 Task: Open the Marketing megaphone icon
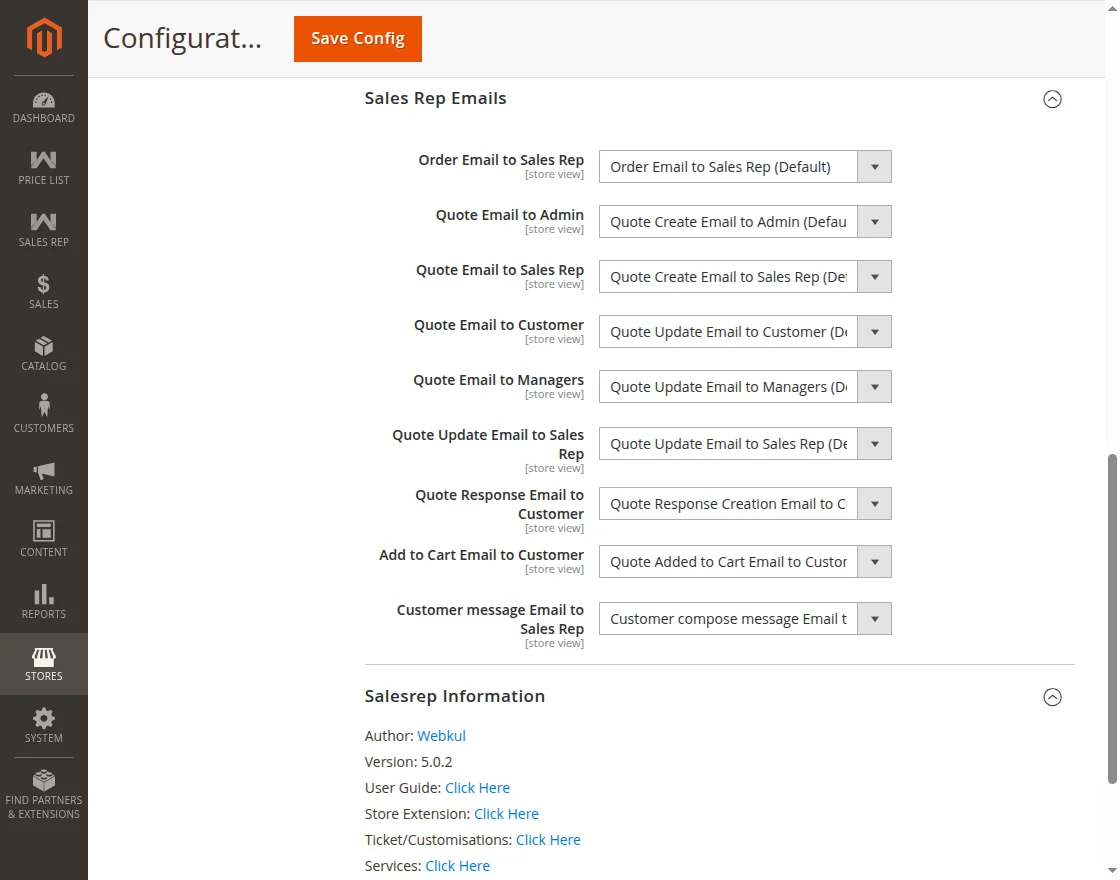click(44, 470)
